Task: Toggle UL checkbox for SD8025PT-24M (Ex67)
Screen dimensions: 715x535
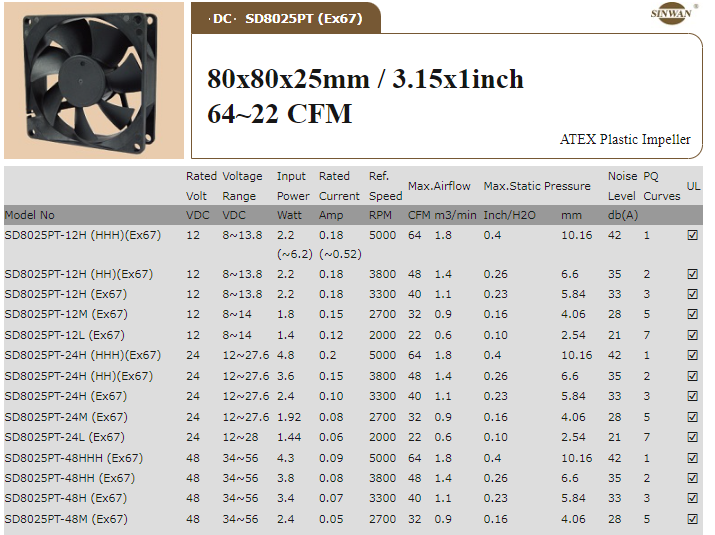Action: click(x=692, y=417)
